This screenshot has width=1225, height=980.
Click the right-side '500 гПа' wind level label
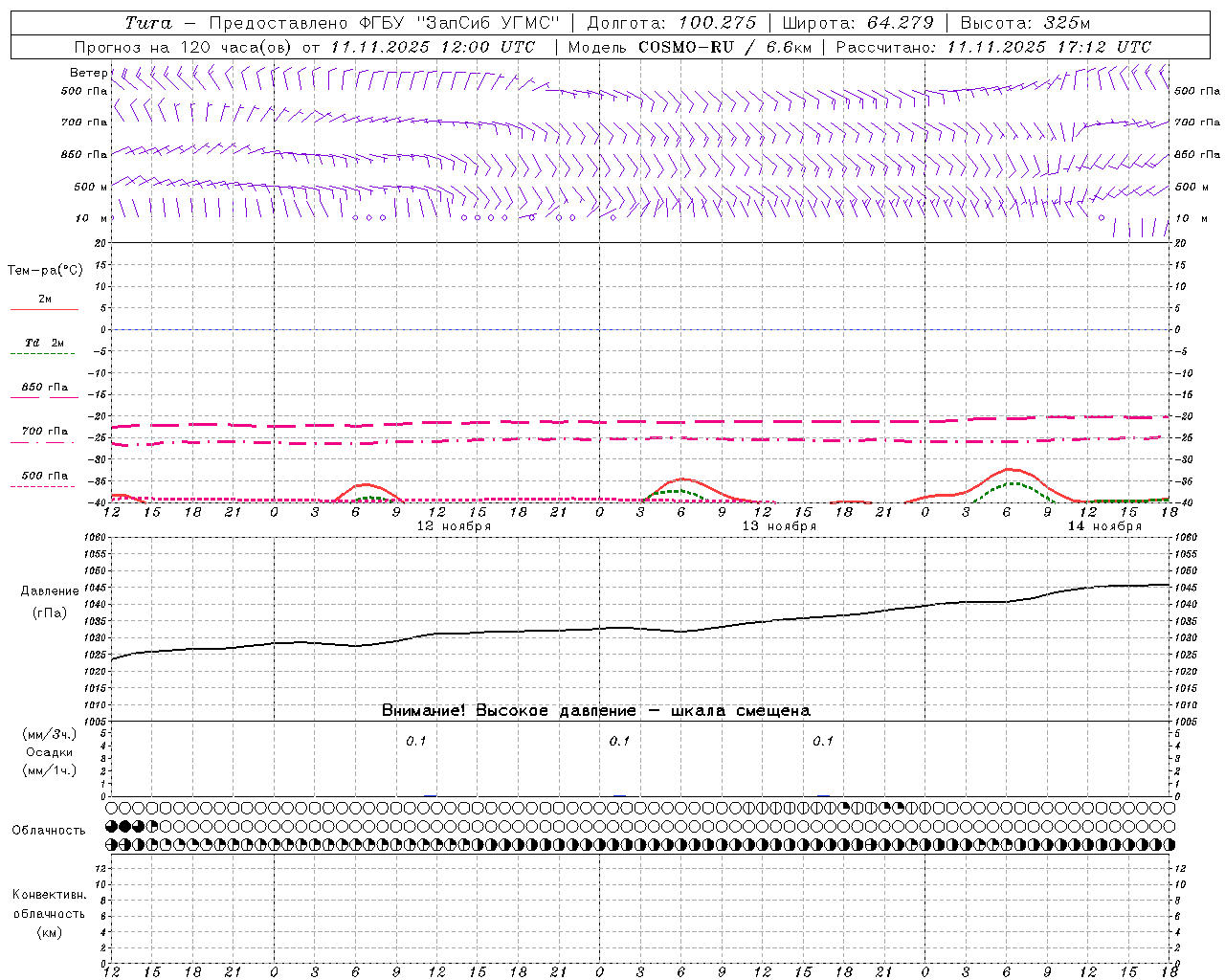coord(1198,91)
